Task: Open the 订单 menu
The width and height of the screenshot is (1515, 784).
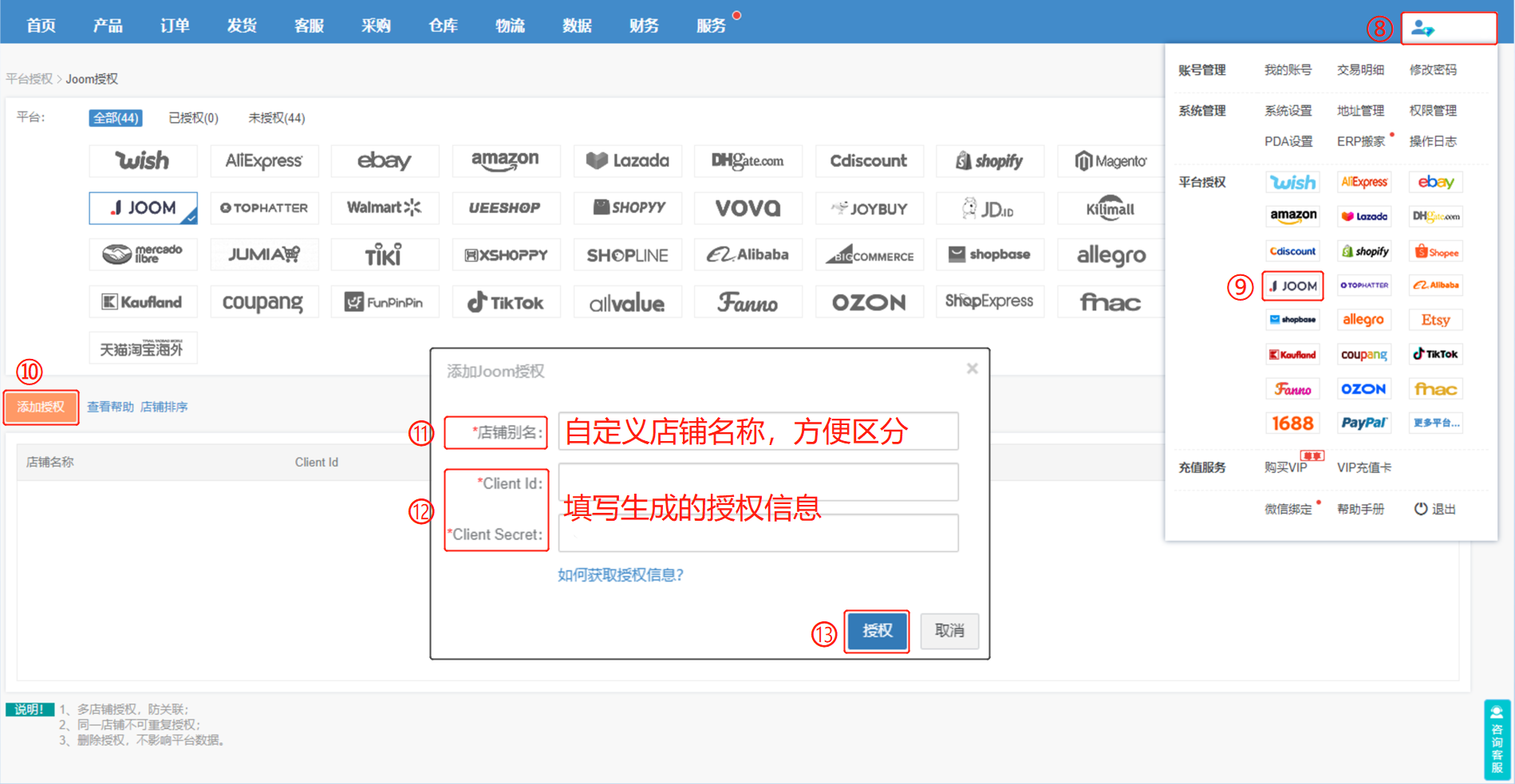Action: coord(174,25)
